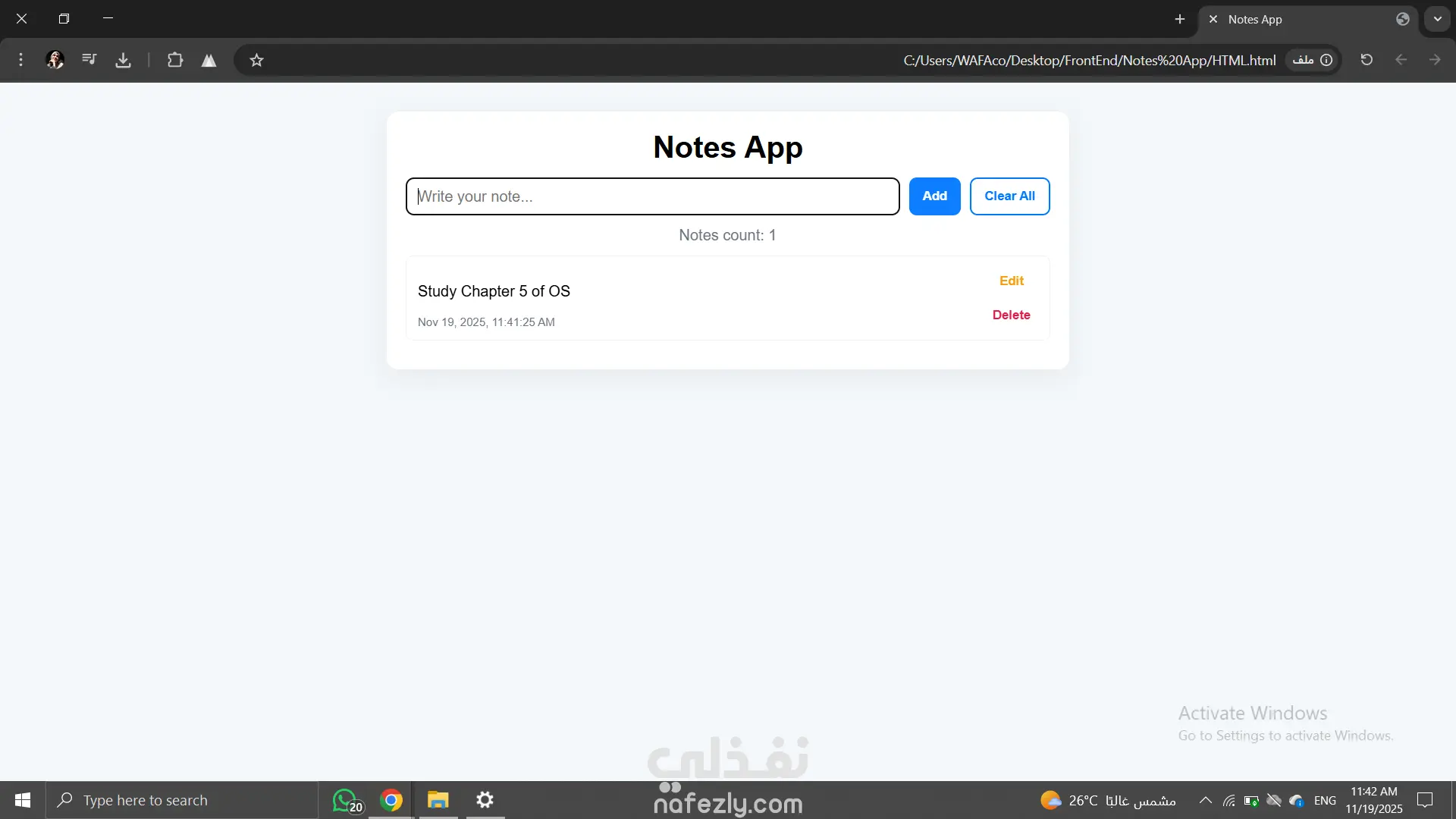Open WhatsApp from the taskbar
The image size is (1456, 819).
[x=345, y=800]
